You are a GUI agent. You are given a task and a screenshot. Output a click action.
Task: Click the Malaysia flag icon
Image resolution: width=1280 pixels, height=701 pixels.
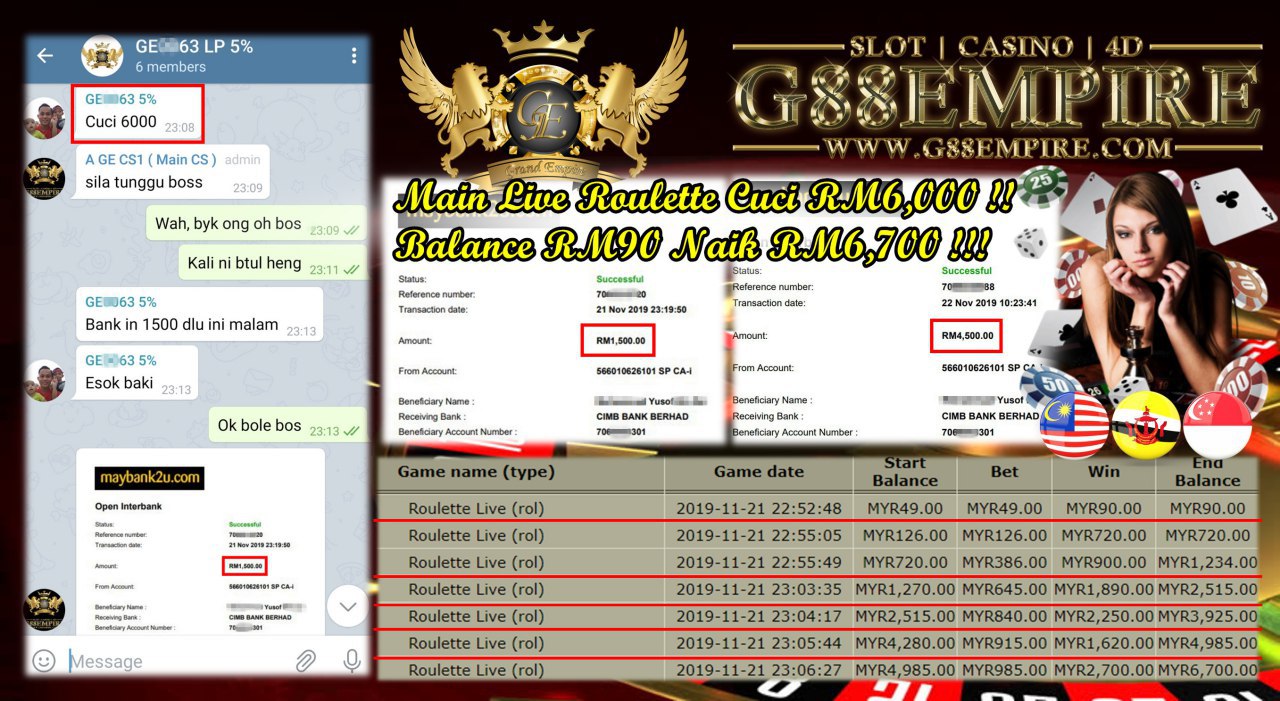pyautogui.click(x=1074, y=426)
